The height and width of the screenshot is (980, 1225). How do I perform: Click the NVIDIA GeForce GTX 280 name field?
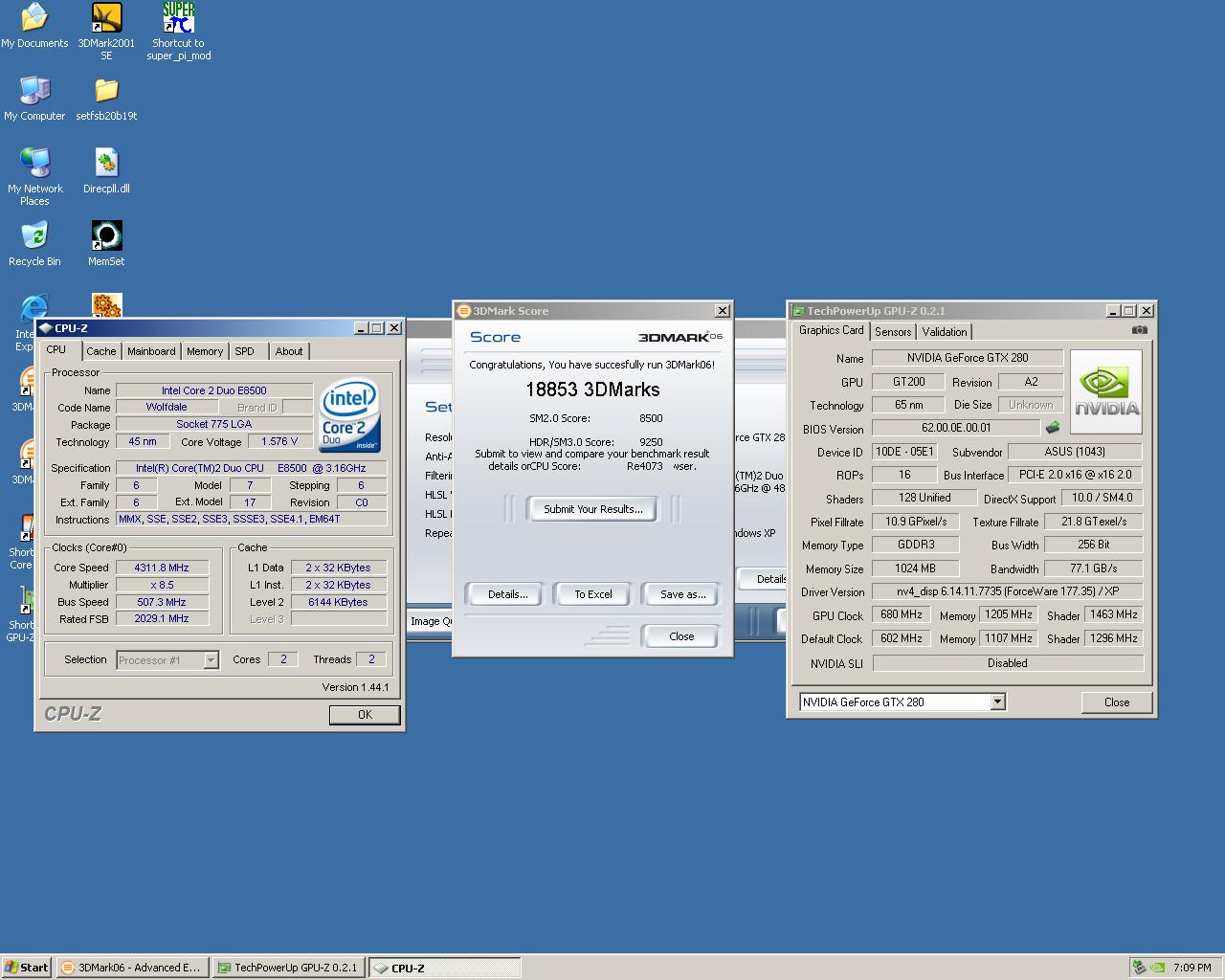968,358
